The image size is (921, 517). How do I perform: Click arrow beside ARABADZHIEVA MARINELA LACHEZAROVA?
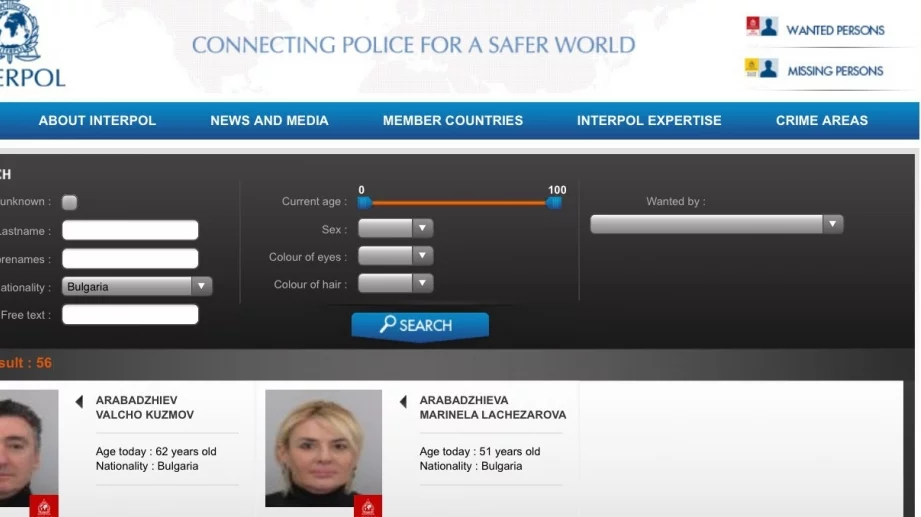[403, 402]
